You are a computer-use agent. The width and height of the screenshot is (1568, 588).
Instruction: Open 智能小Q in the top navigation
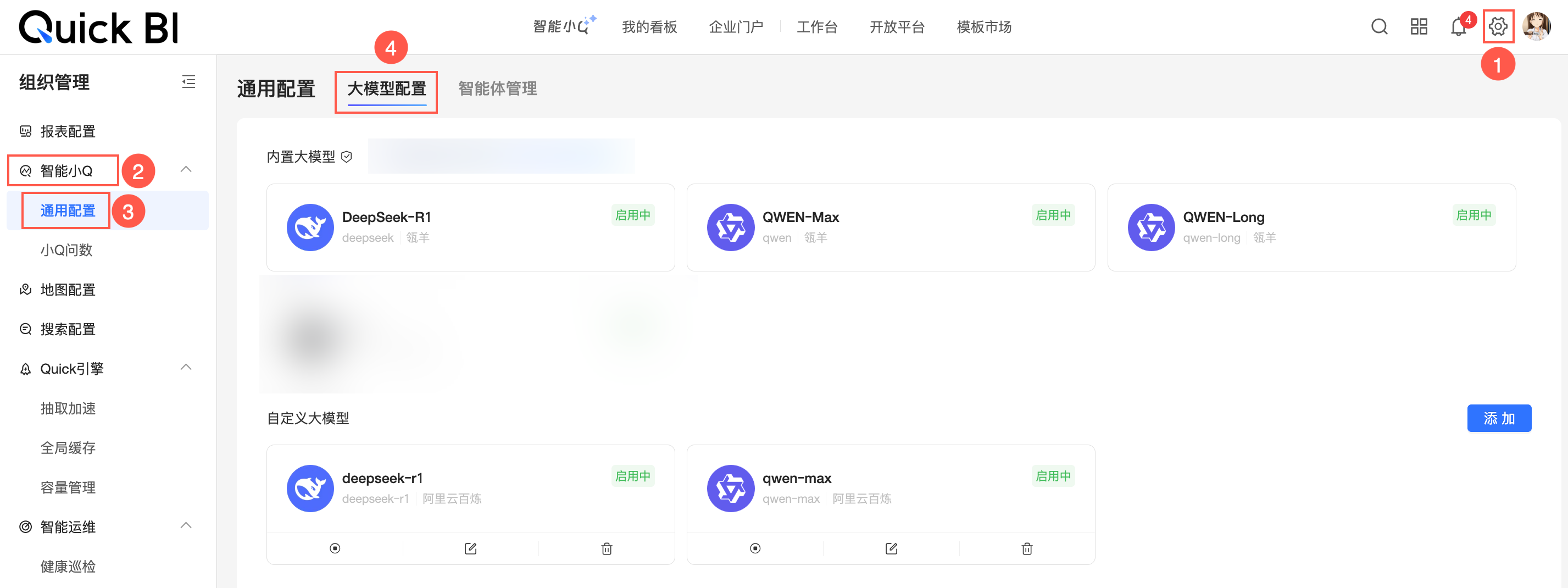564,26
